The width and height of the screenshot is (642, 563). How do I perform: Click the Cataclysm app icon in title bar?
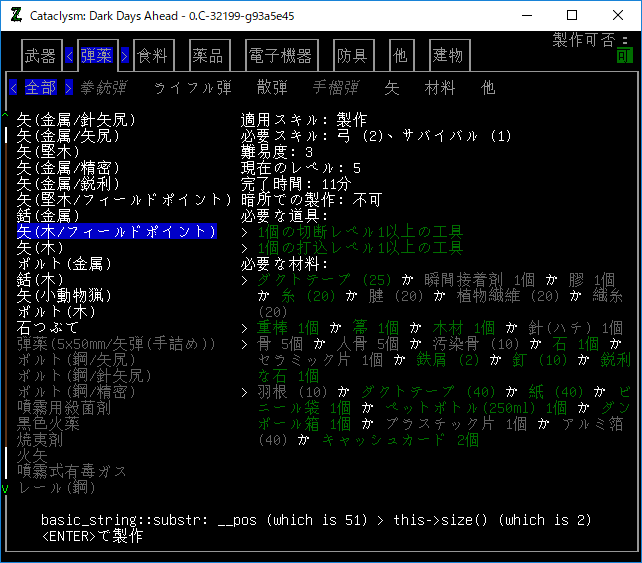tap(15, 15)
